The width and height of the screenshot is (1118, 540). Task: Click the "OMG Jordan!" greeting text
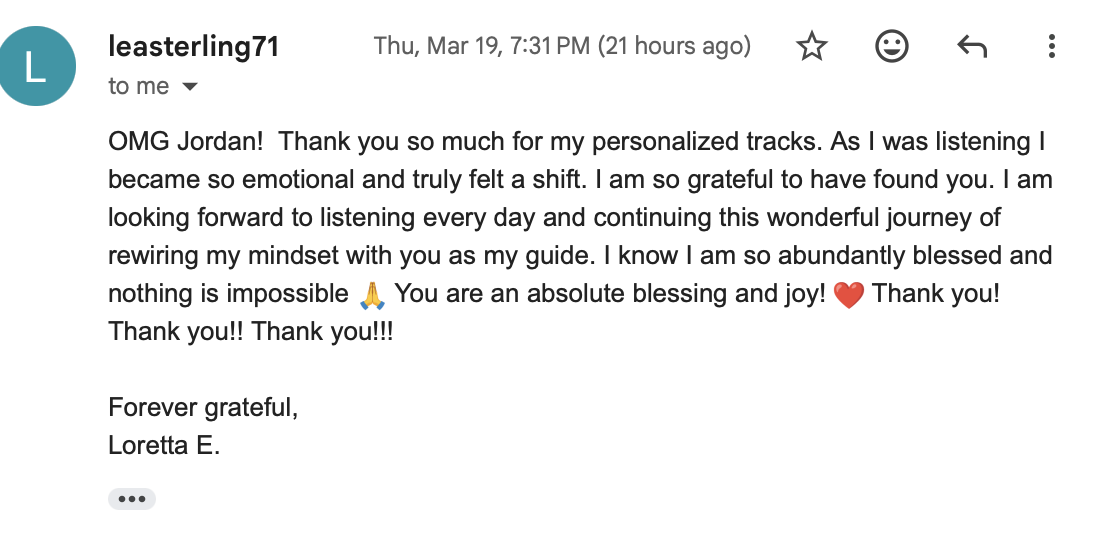pyautogui.click(x=186, y=142)
